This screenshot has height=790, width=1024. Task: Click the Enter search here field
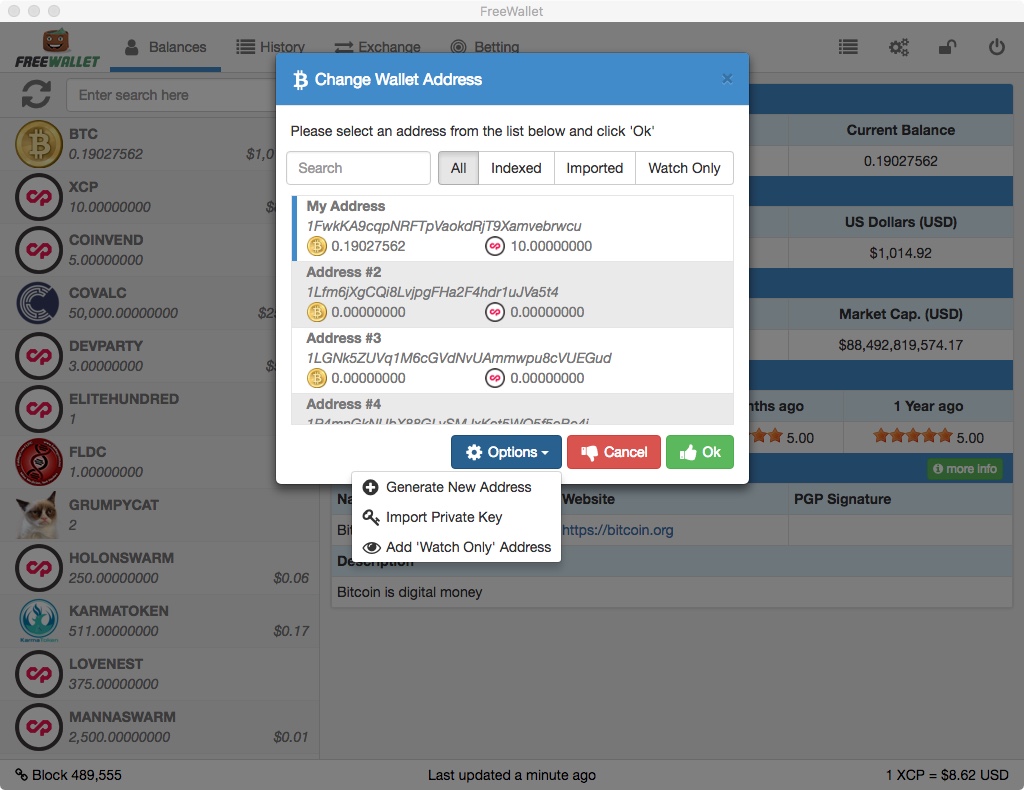pos(171,95)
